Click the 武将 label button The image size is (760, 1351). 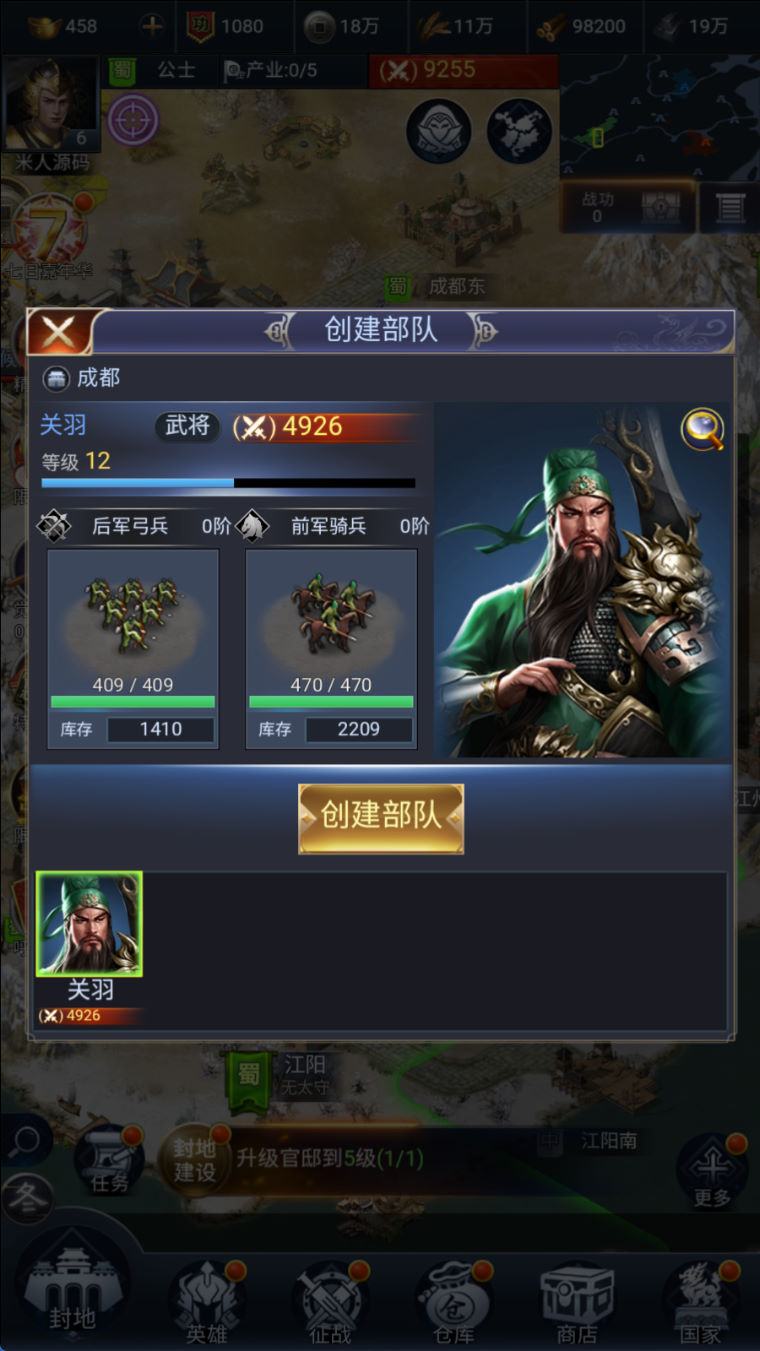[x=188, y=426]
